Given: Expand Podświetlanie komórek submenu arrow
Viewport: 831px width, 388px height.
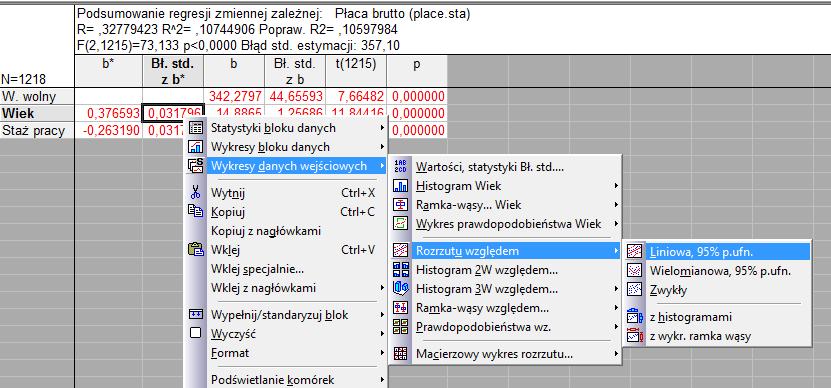Looking at the screenshot, I should point(383,380).
